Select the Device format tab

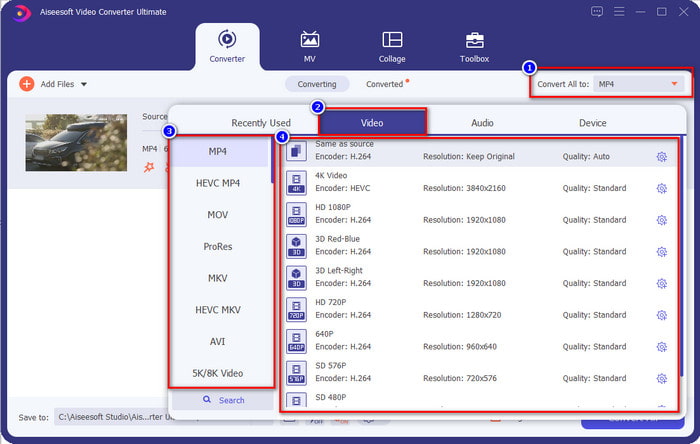click(592, 123)
